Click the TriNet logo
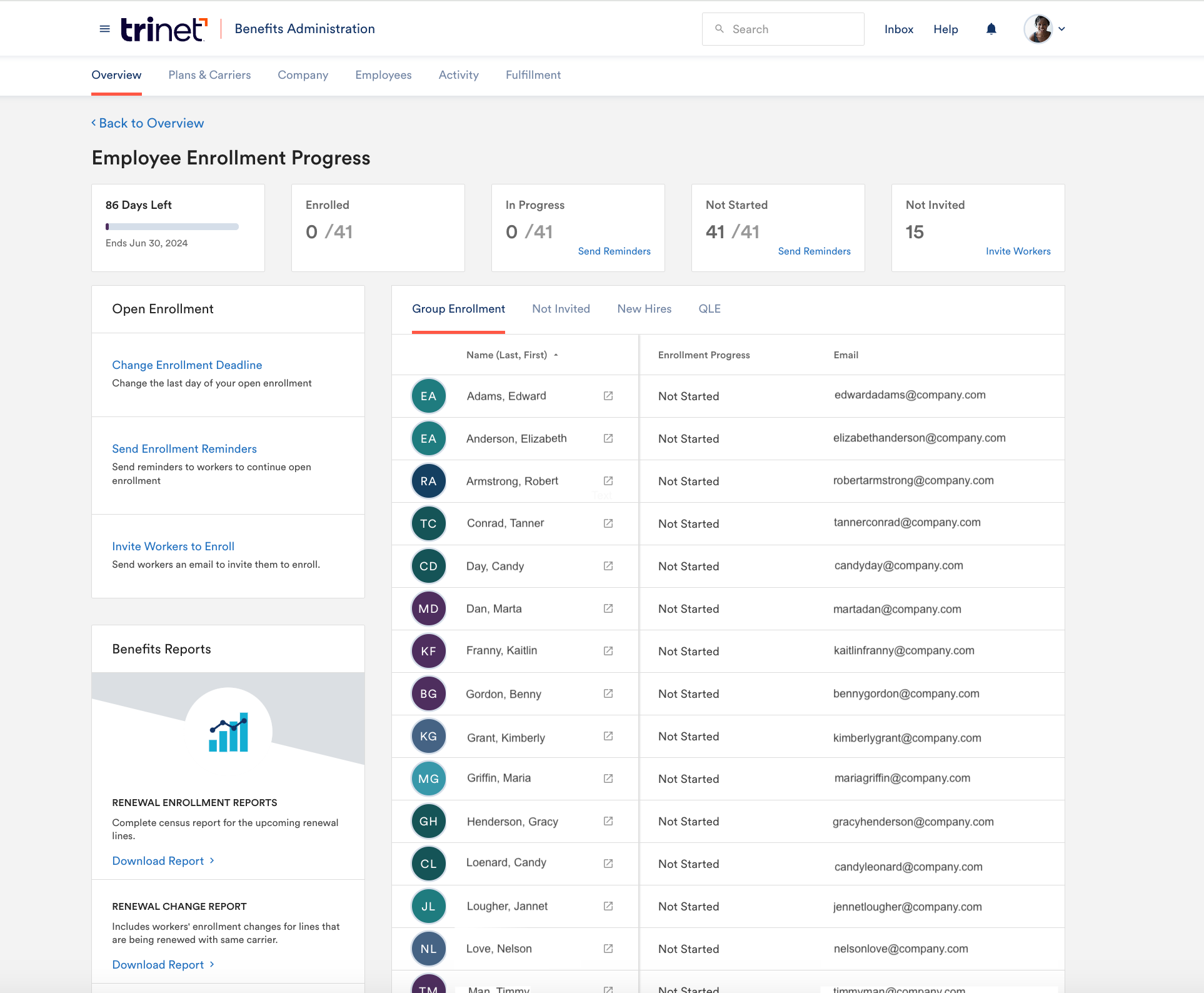Screen dimensions: 1204x993 (x=163, y=28)
